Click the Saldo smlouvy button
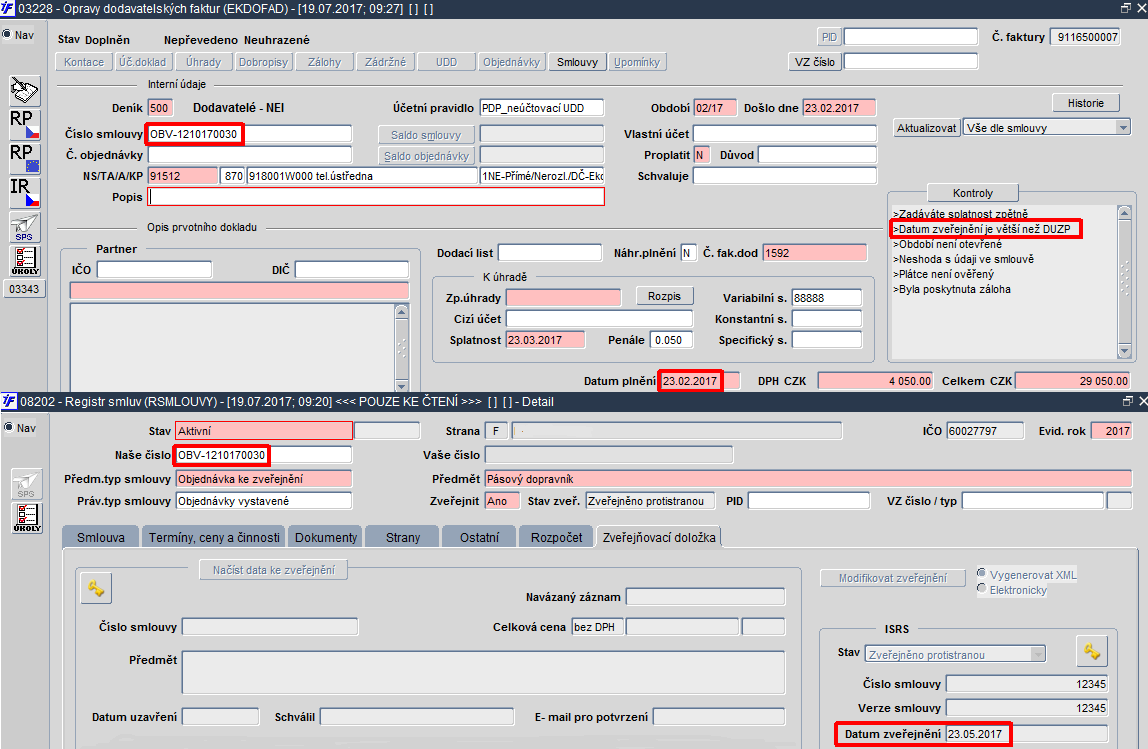Screen dimensions: 1148x749 pyautogui.click(x=426, y=135)
